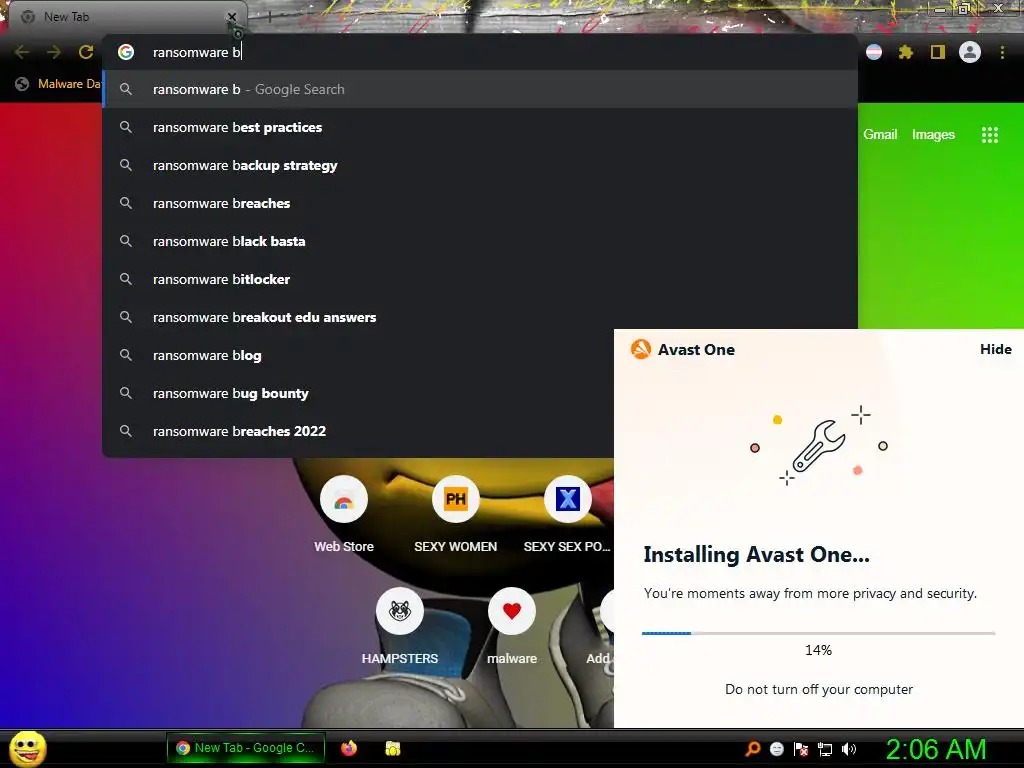Open the Extensions puzzle-piece menu

[906, 52]
